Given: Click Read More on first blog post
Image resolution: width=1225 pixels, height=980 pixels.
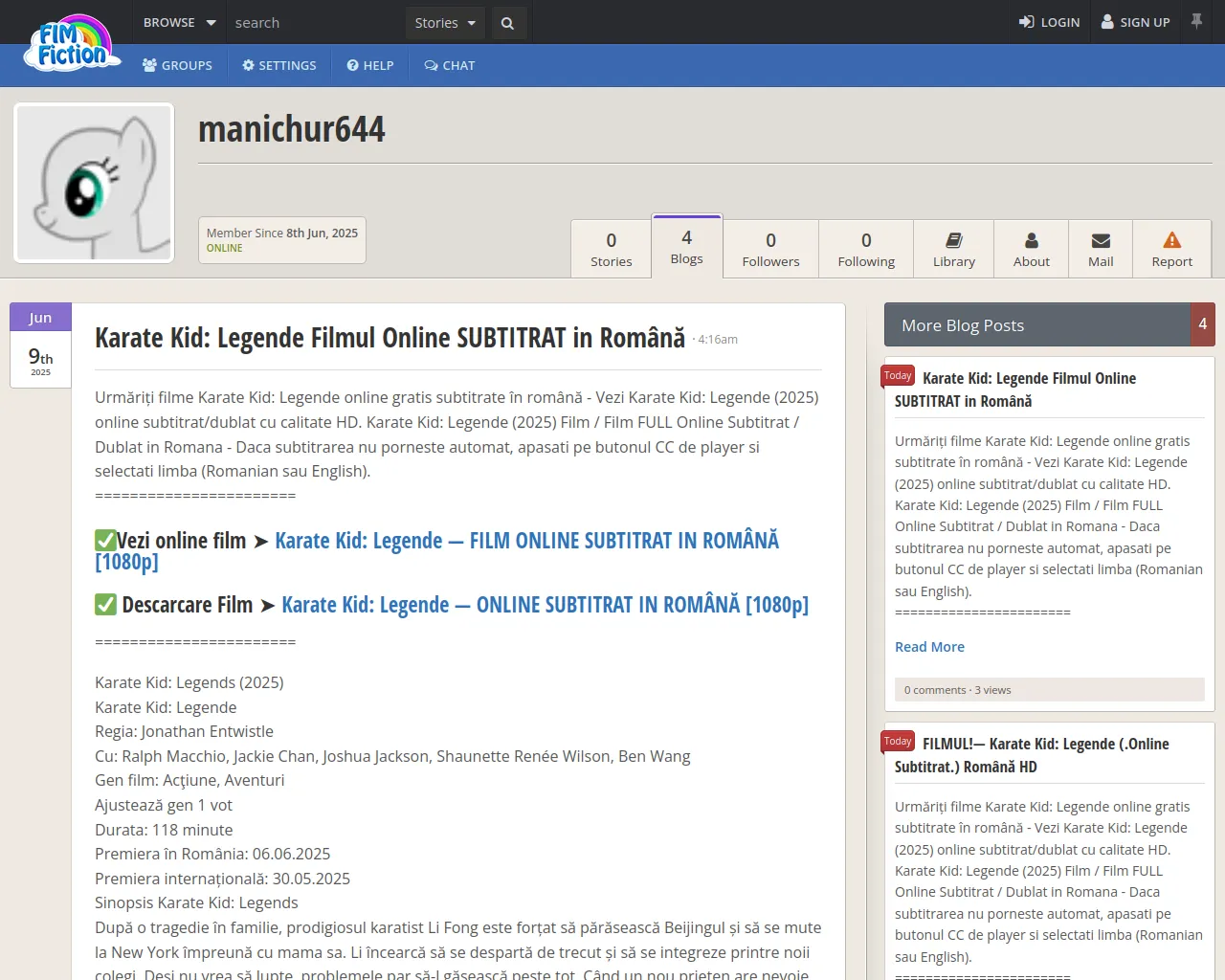Looking at the screenshot, I should tap(929, 647).
